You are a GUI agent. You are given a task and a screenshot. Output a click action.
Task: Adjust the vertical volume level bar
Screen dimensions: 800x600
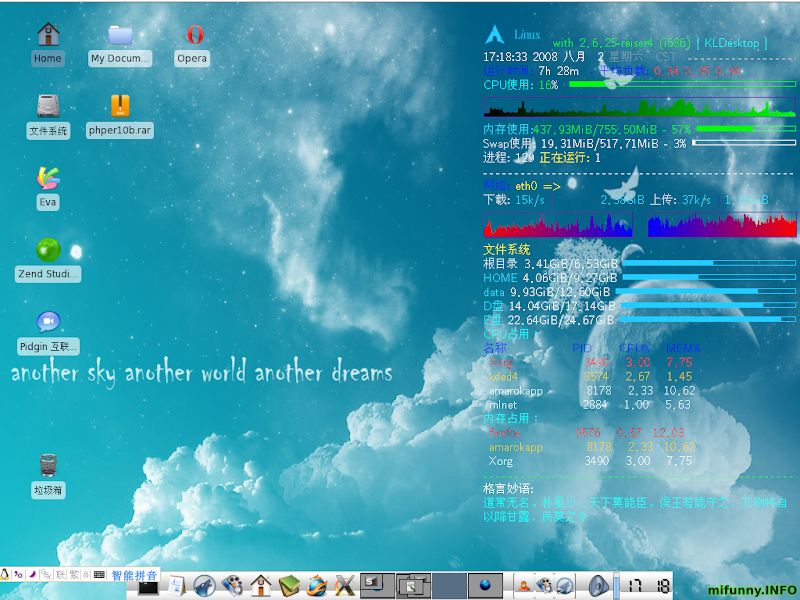(x=616, y=586)
